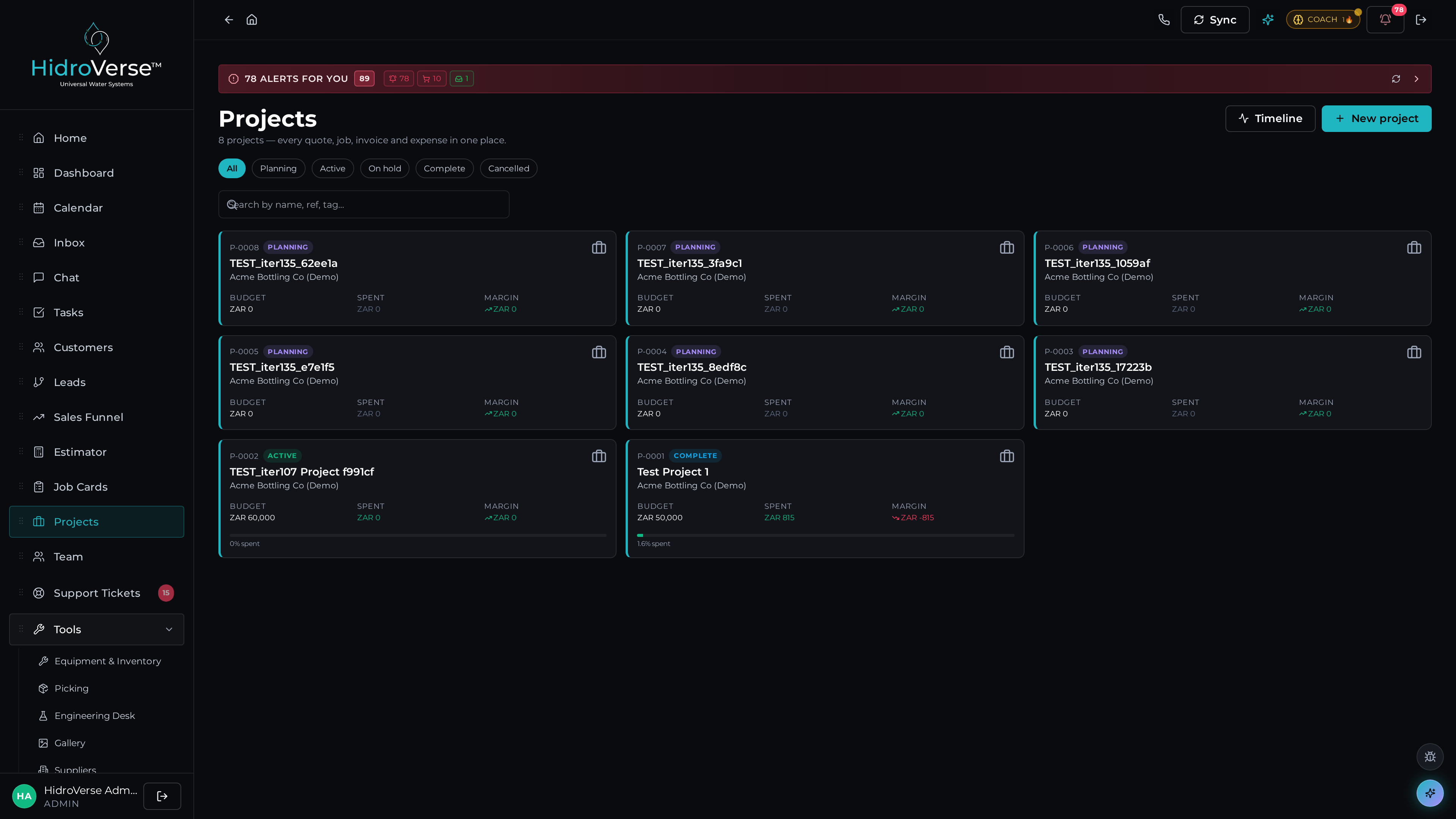Screen dimensions: 1456x819
Task: Select the All filter chip
Action: coord(232,168)
